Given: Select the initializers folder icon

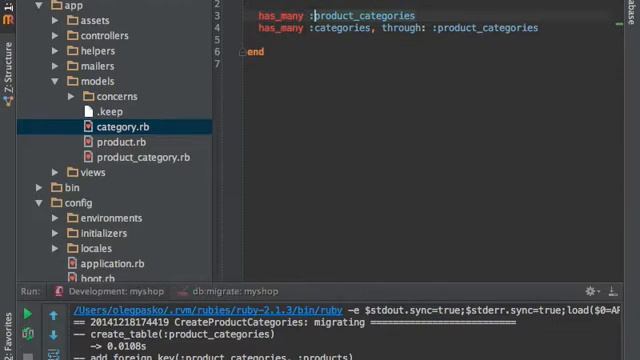Looking at the screenshot, I should point(73,233).
